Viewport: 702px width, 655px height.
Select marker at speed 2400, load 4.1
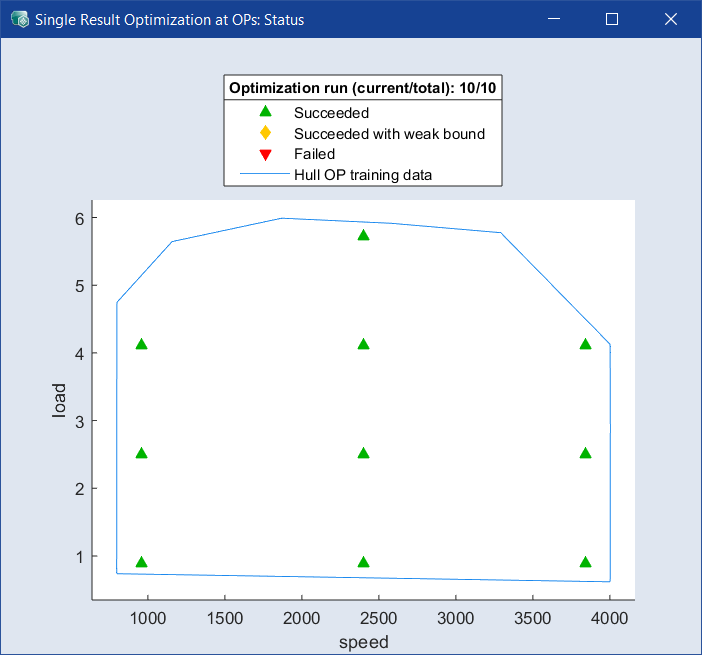click(364, 344)
